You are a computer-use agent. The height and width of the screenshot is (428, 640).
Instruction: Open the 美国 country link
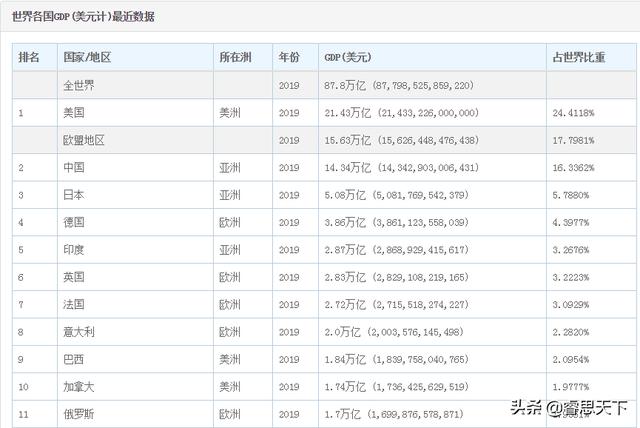73,114
